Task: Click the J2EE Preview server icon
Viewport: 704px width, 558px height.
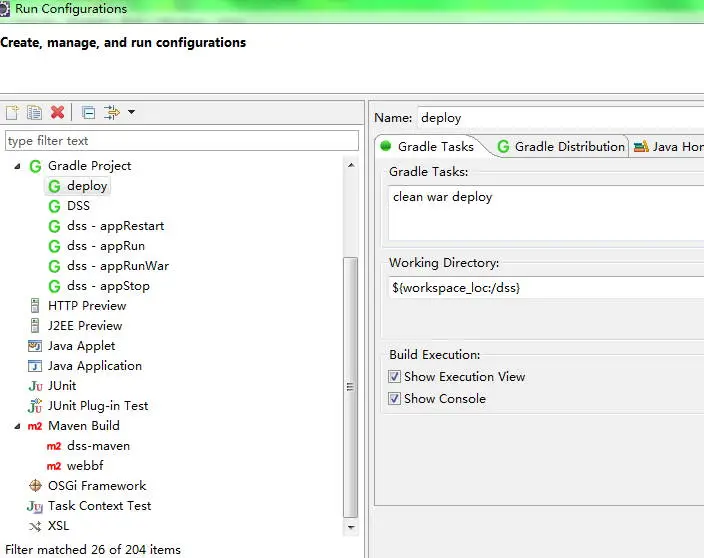Action: [x=35, y=325]
